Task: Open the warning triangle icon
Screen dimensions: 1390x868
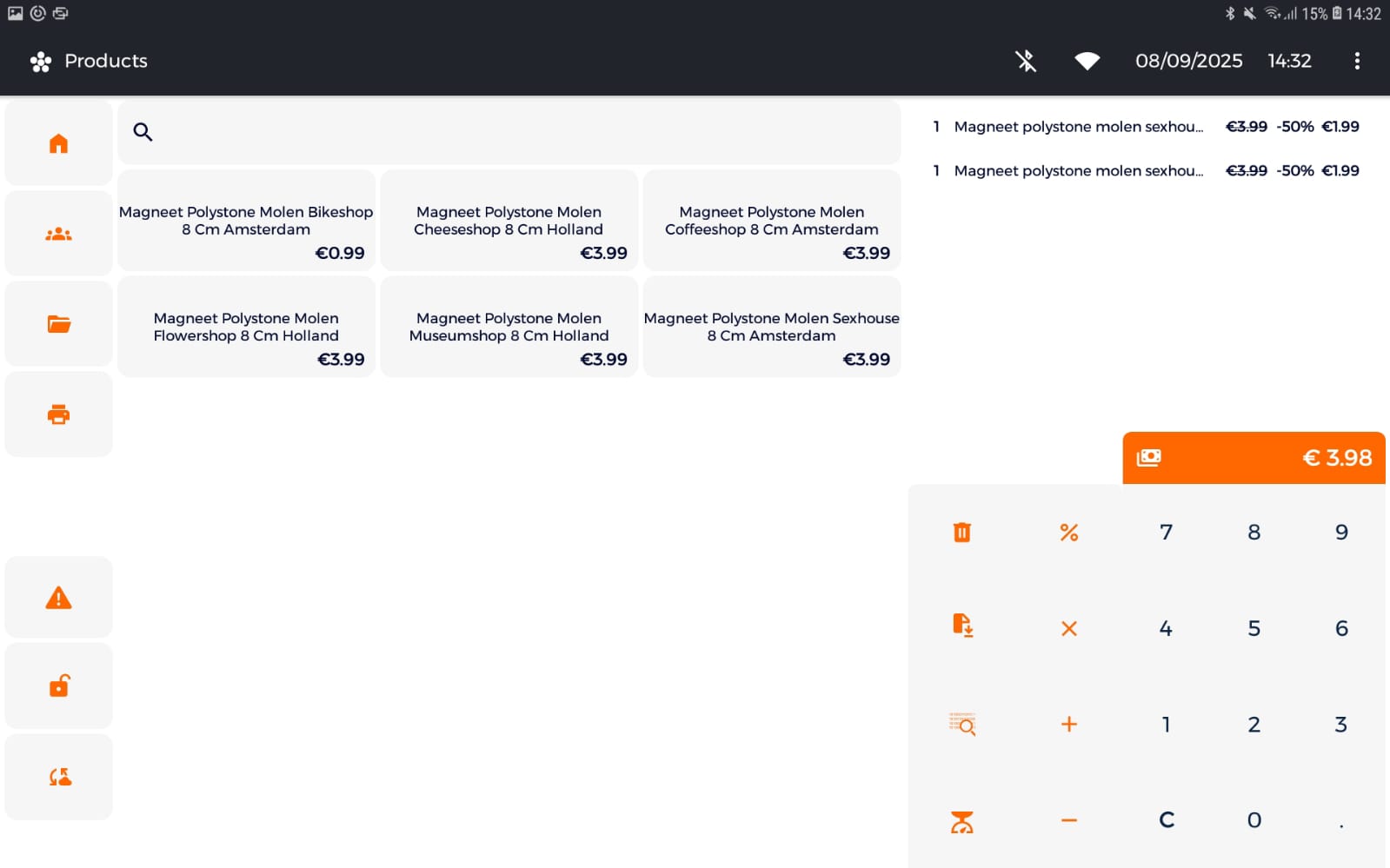Action: [58, 598]
